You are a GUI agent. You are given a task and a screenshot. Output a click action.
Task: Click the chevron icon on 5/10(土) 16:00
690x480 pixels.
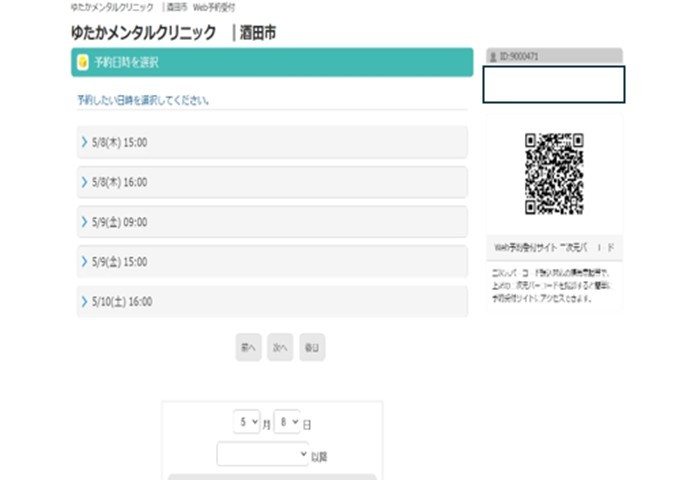click(84, 301)
